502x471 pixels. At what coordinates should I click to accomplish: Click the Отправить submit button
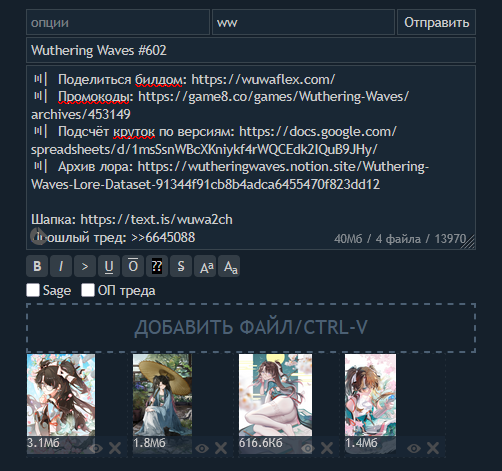coord(436,22)
